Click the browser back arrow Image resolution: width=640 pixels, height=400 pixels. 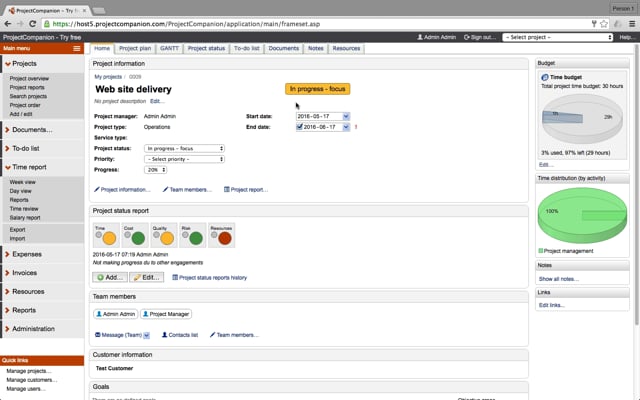point(8,24)
